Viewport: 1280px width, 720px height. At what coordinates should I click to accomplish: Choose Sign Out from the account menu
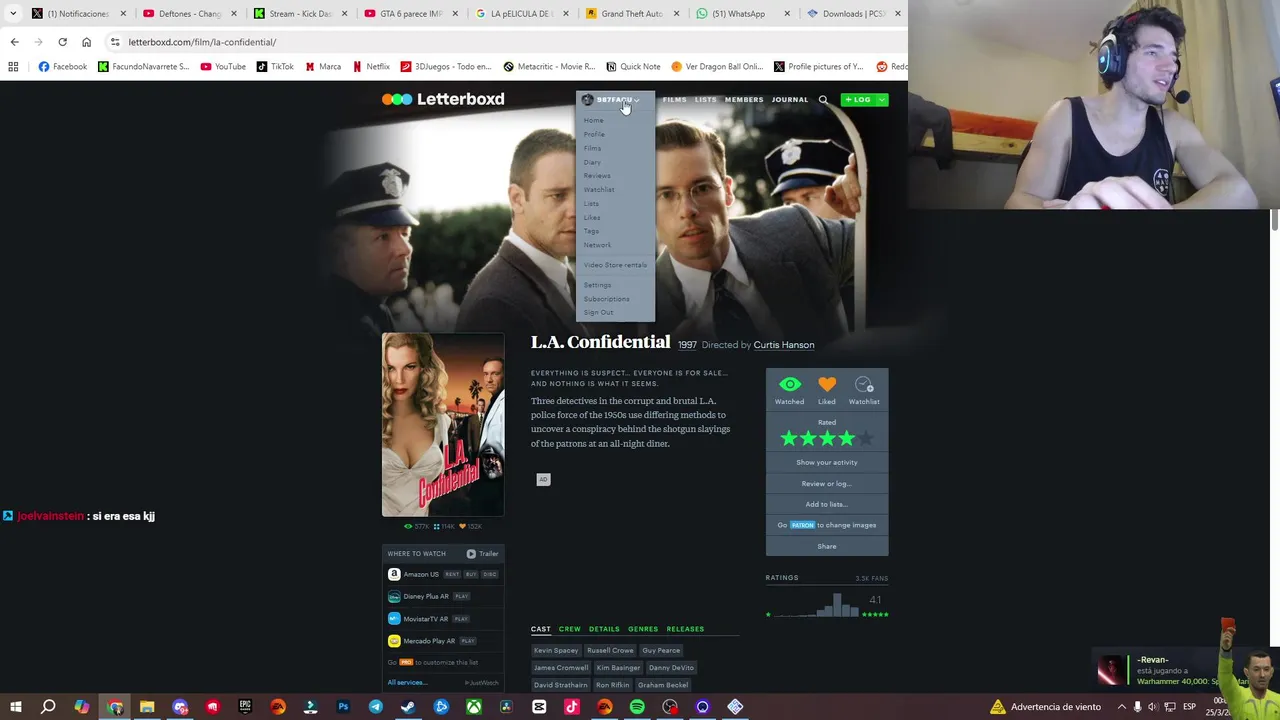point(599,312)
